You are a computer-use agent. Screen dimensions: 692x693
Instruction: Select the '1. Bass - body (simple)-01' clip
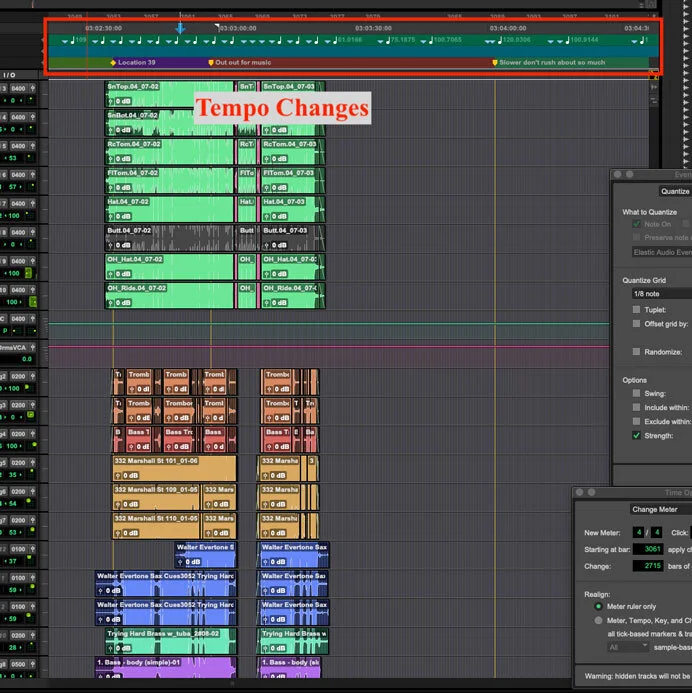point(166,667)
